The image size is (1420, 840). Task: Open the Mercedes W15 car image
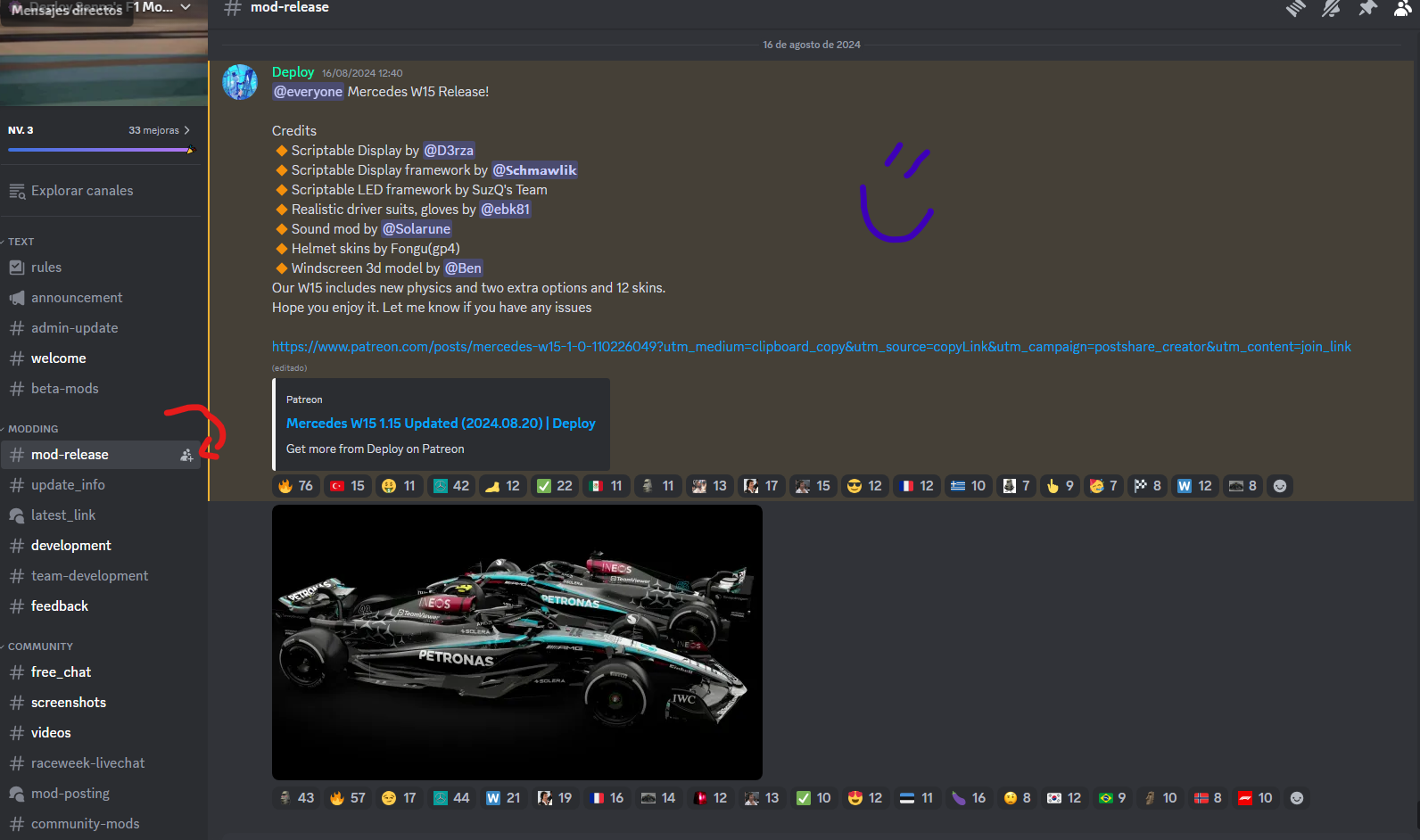(517, 643)
